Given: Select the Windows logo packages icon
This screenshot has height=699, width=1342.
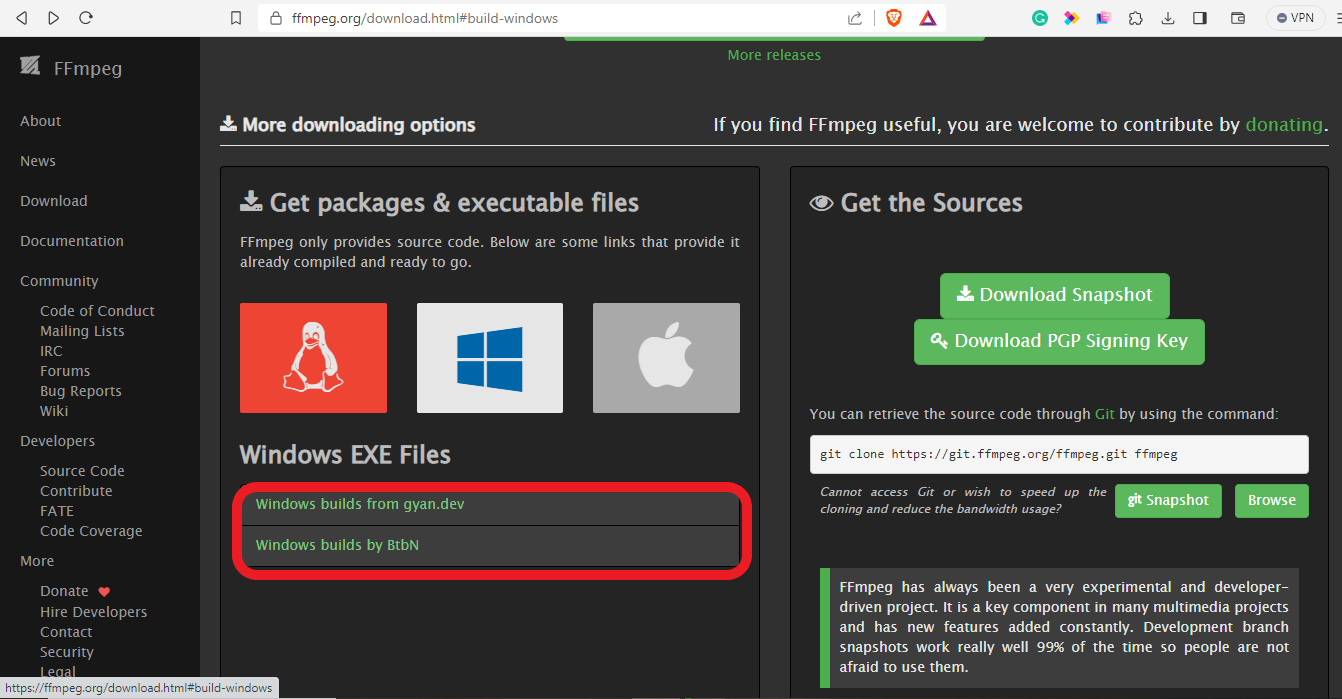Looking at the screenshot, I should pos(489,358).
